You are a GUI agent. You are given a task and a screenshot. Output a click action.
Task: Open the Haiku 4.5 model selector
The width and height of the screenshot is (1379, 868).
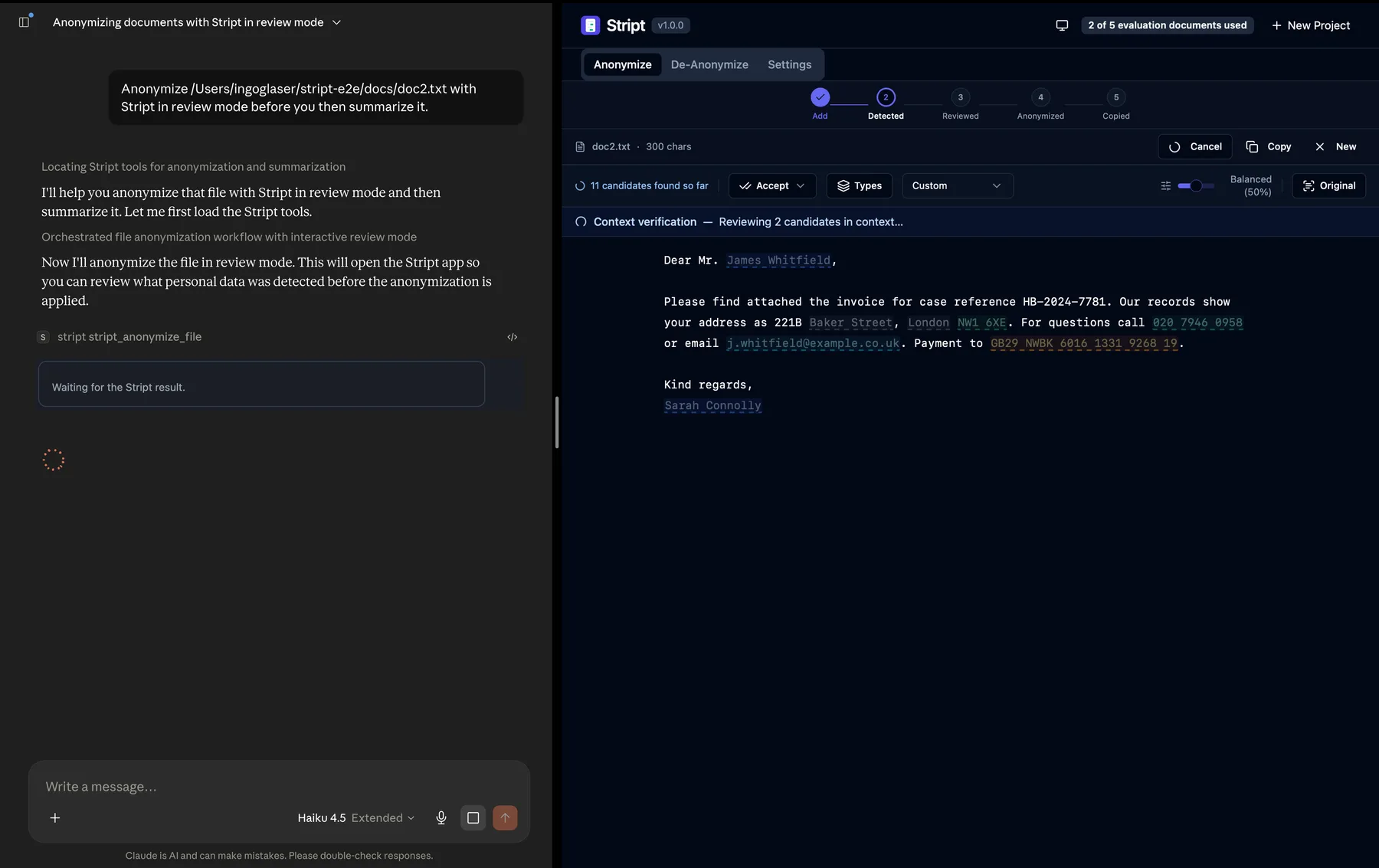pos(355,817)
